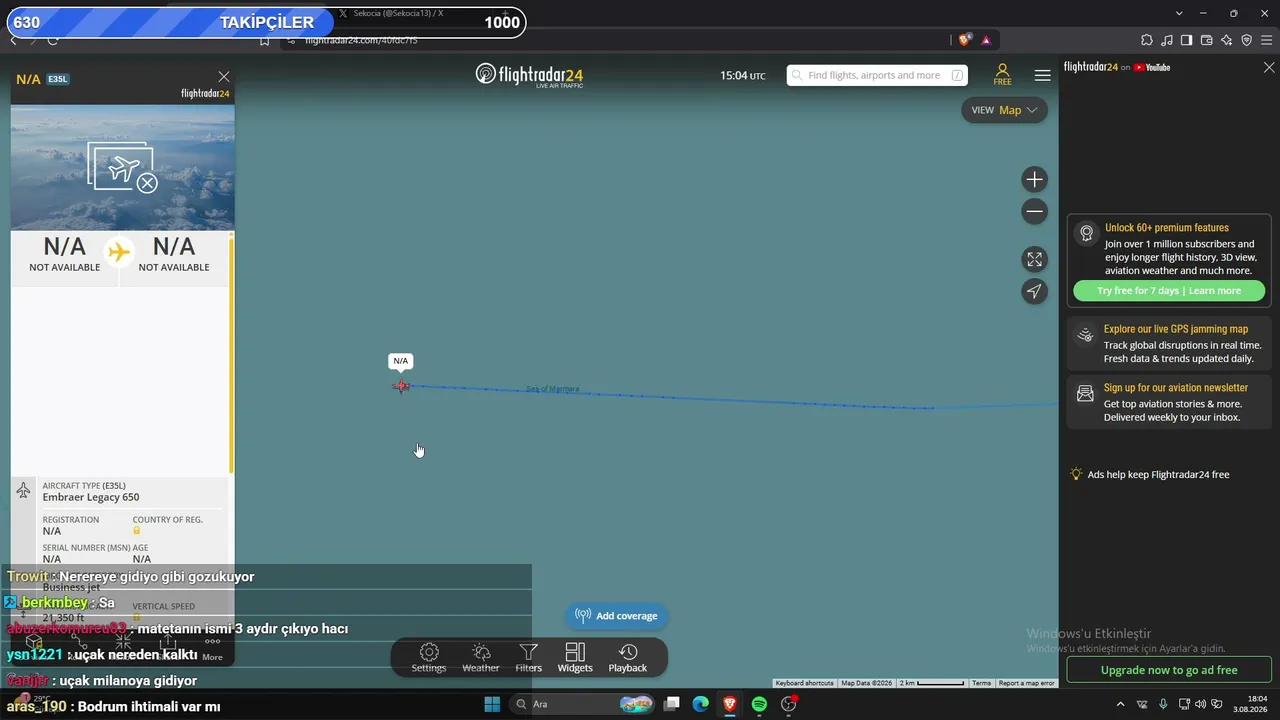Toggle fullscreen map view
Image resolution: width=1280 pixels, height=720 pixels.
[1034, 260]
